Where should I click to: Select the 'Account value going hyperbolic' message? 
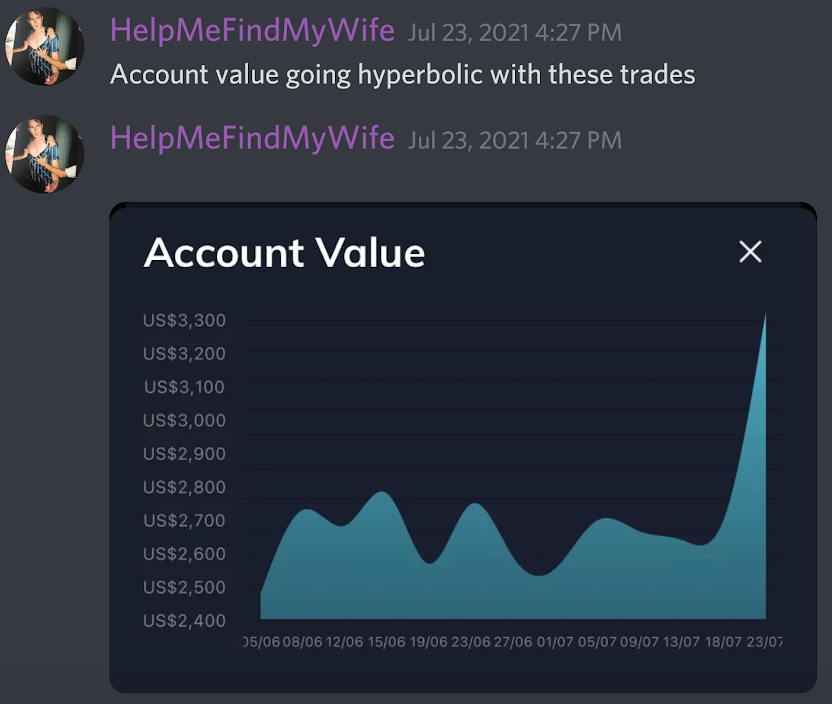(402, 75)
